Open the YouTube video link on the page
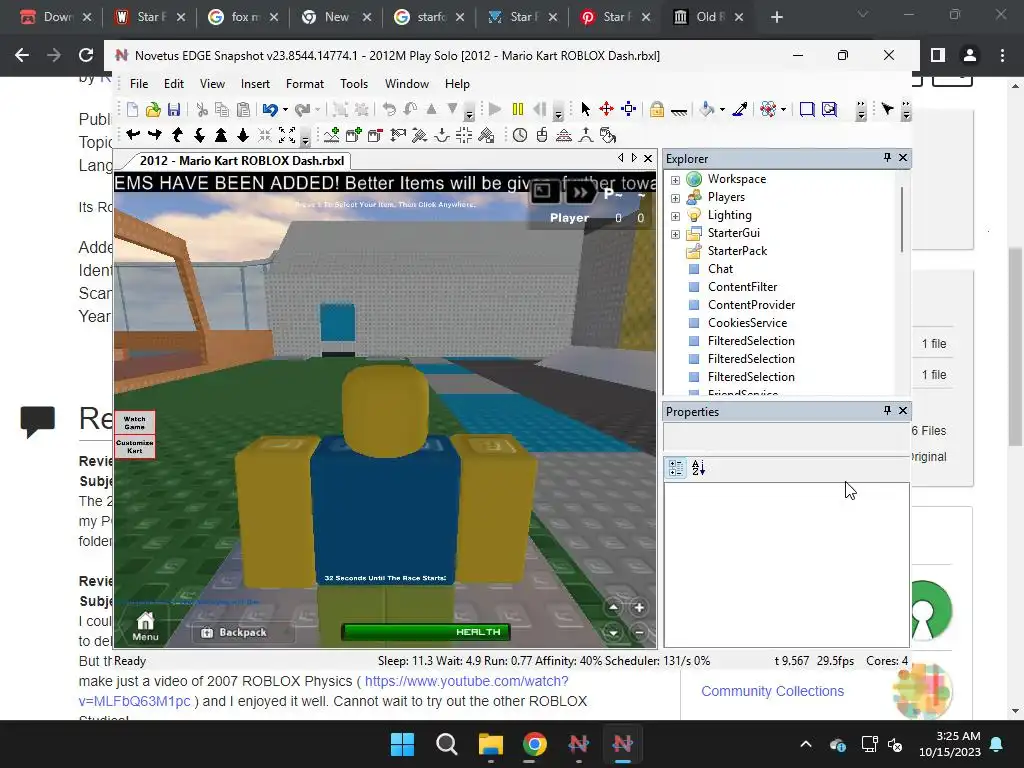1024x768 pixels. (x=323, y=691)
